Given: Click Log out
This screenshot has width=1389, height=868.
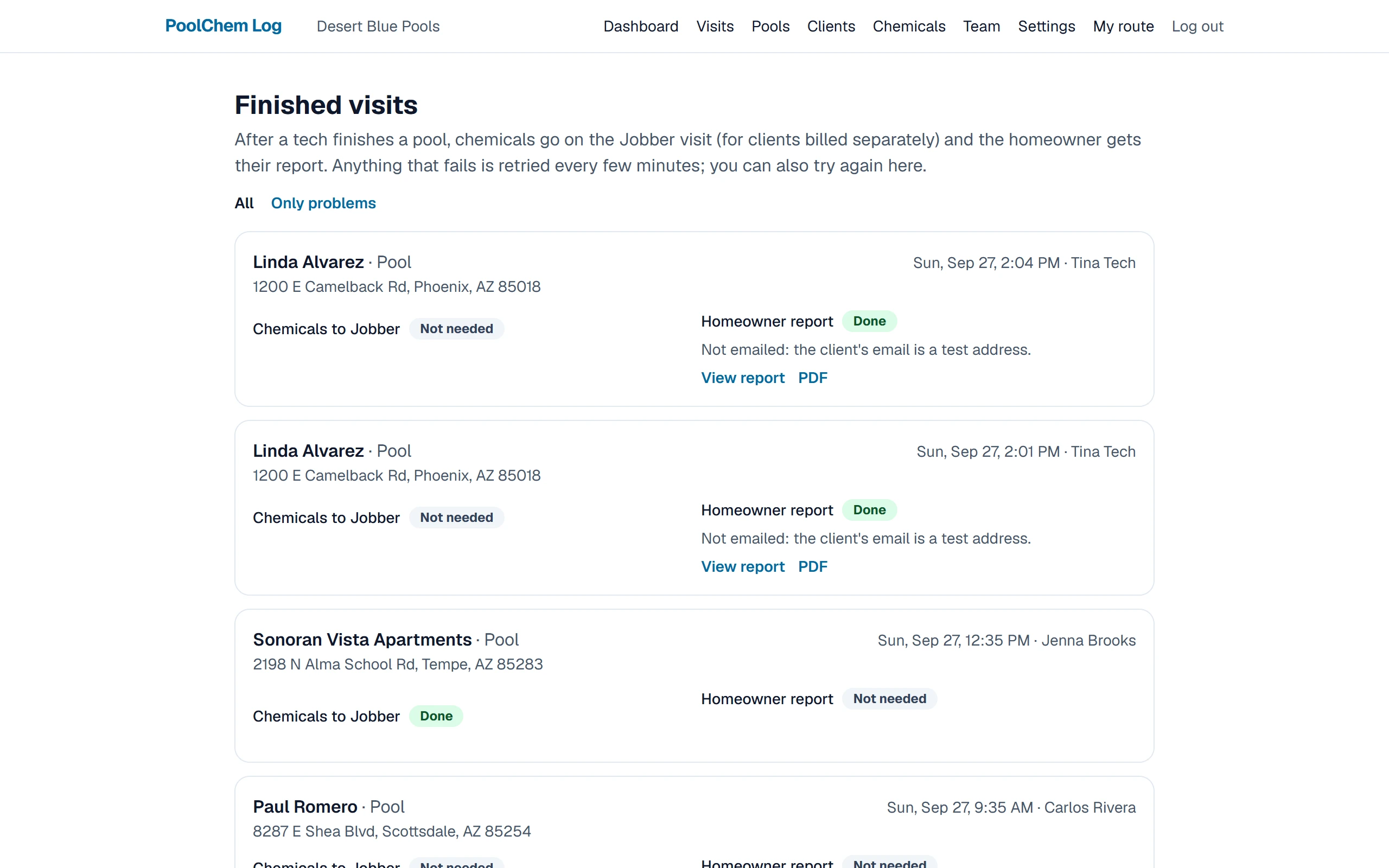Looking at the screenshot, I should (1197, 27).
